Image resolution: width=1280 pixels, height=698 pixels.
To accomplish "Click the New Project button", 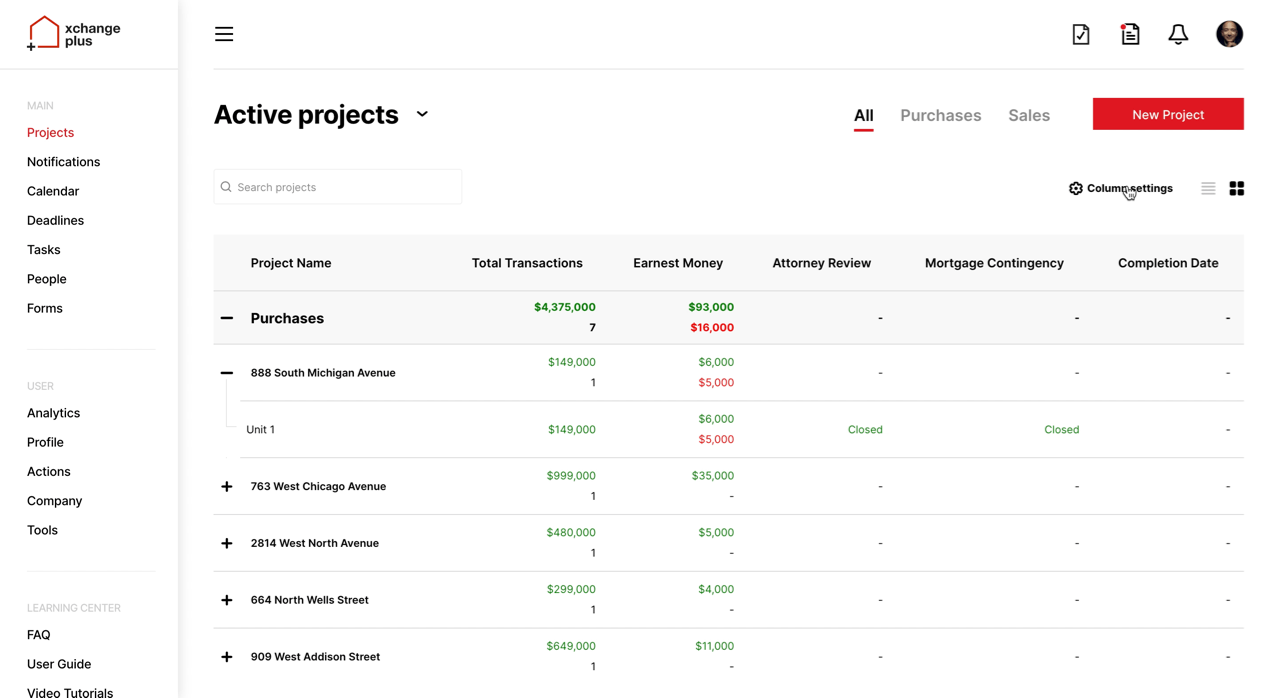I will point(1167,114).
